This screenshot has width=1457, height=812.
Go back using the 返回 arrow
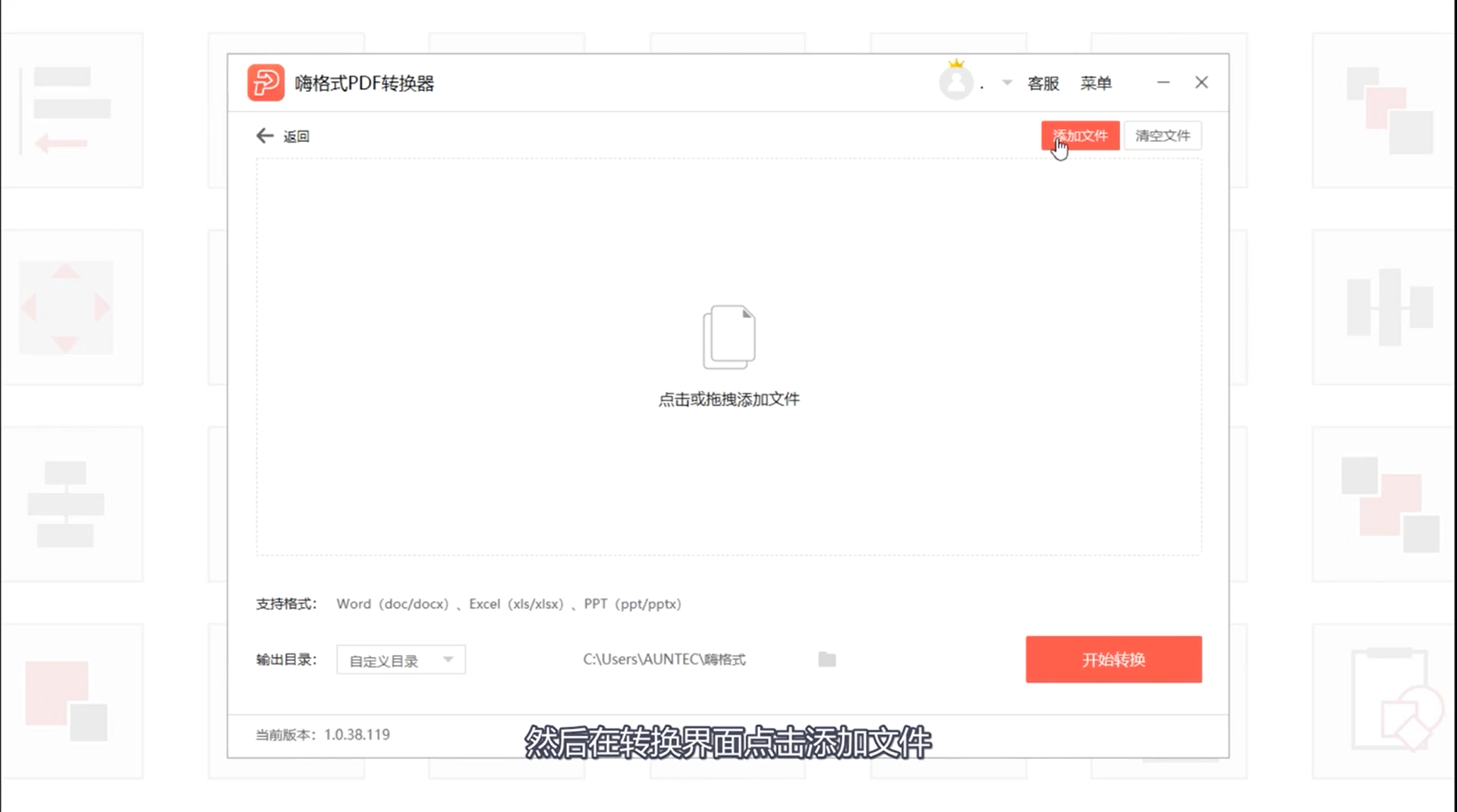[264, 136]
